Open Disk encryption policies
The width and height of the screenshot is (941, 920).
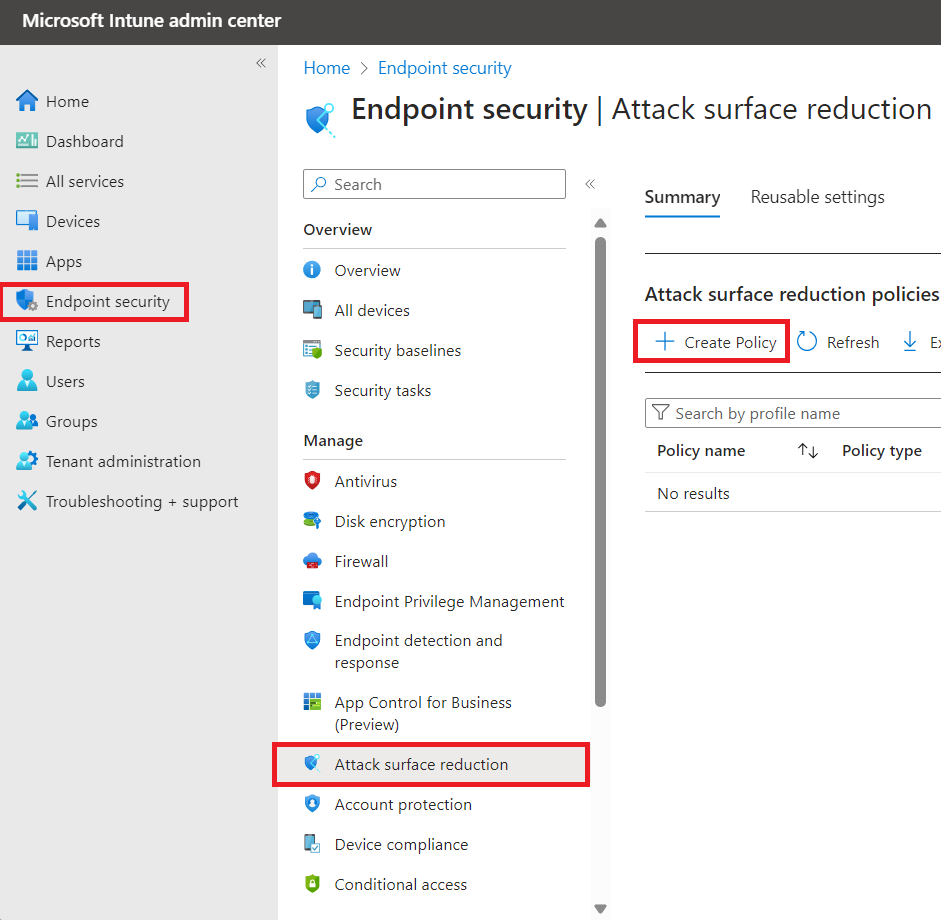[390, 521]
